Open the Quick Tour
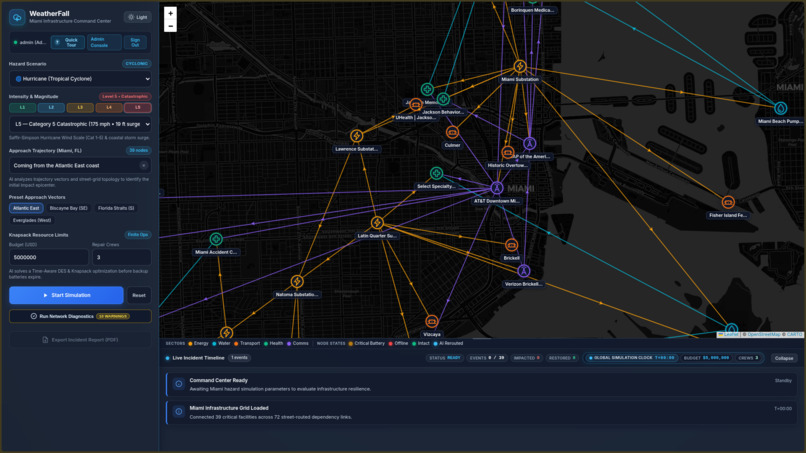Viewport: 806px width, 453px height. pyautogui.click(x=67, y=42)
